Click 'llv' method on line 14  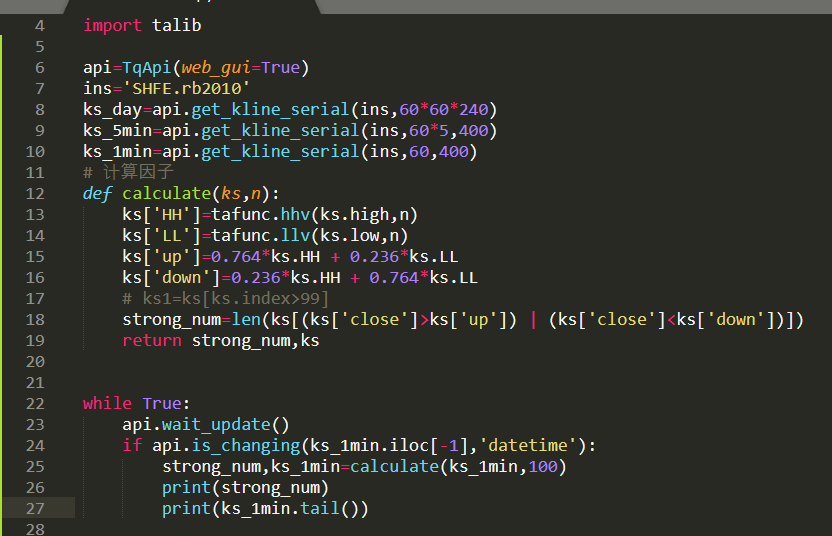[295, 236]
